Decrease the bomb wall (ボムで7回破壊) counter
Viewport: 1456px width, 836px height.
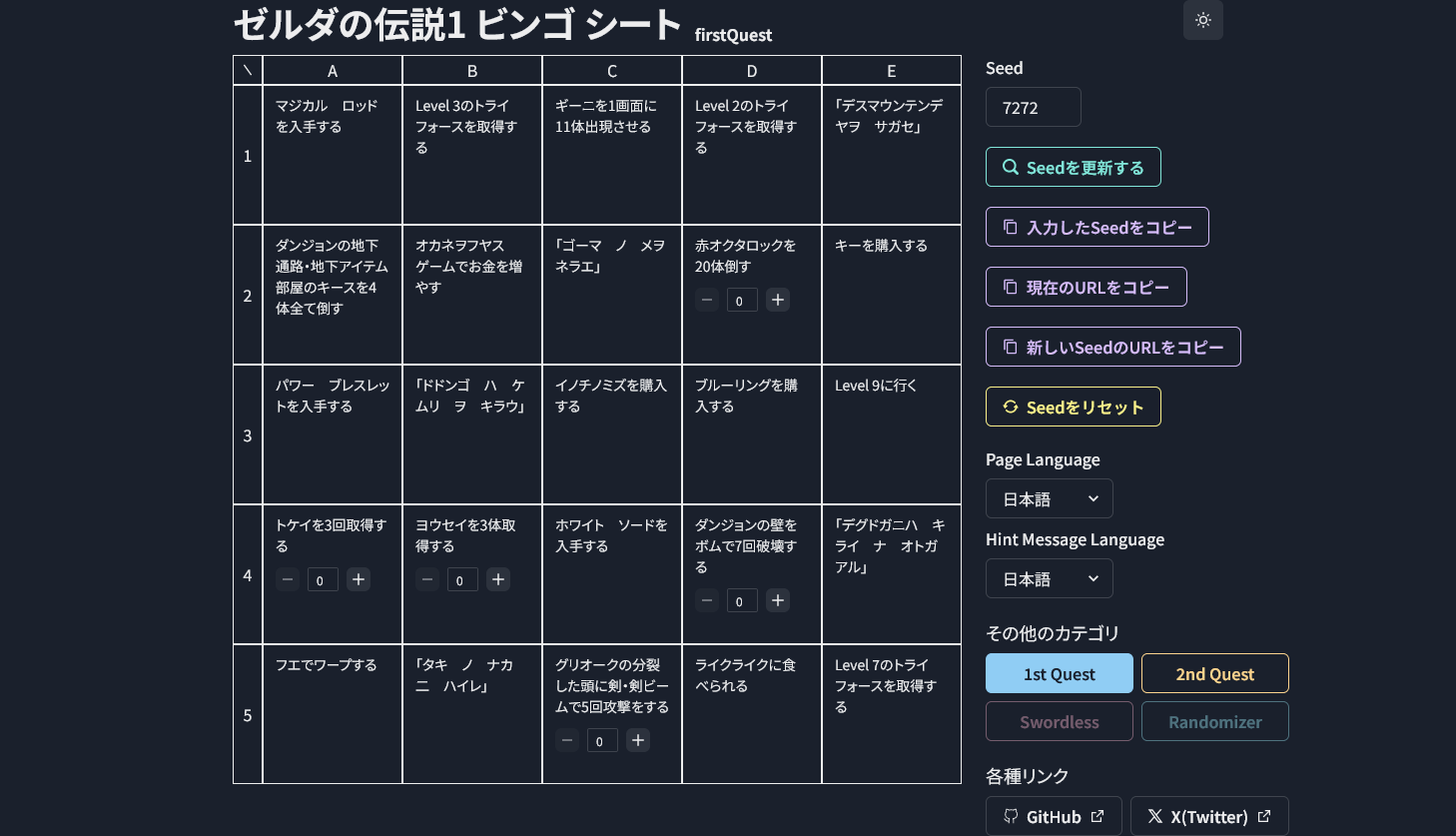[707, 600]
